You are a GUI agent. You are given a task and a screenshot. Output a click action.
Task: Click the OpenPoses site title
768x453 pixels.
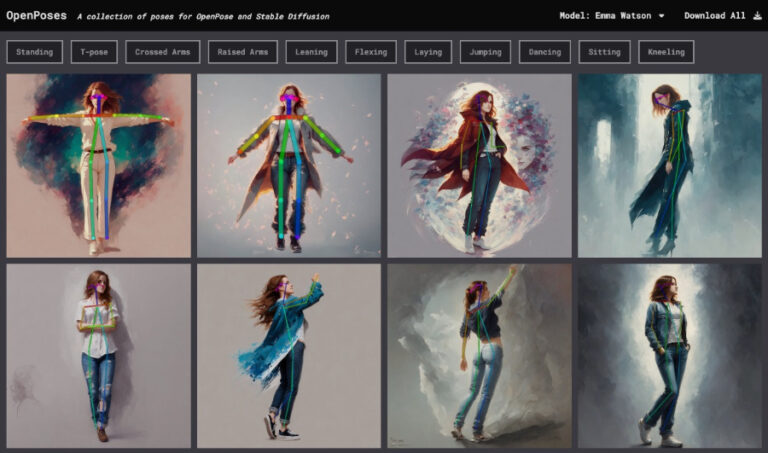36,16
